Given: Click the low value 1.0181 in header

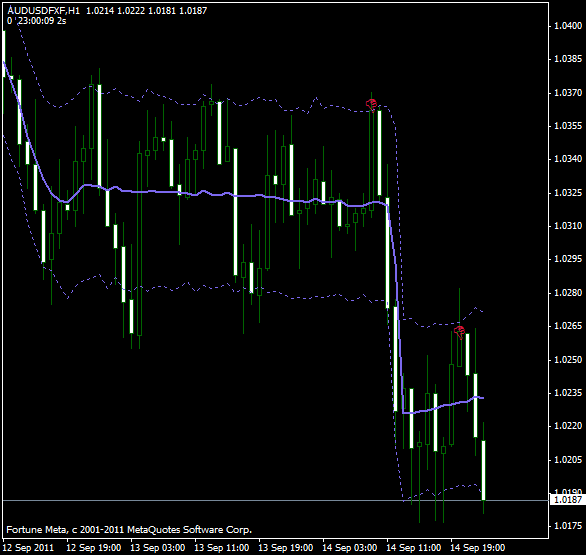Looking at the screenshot, I should 162,10.
